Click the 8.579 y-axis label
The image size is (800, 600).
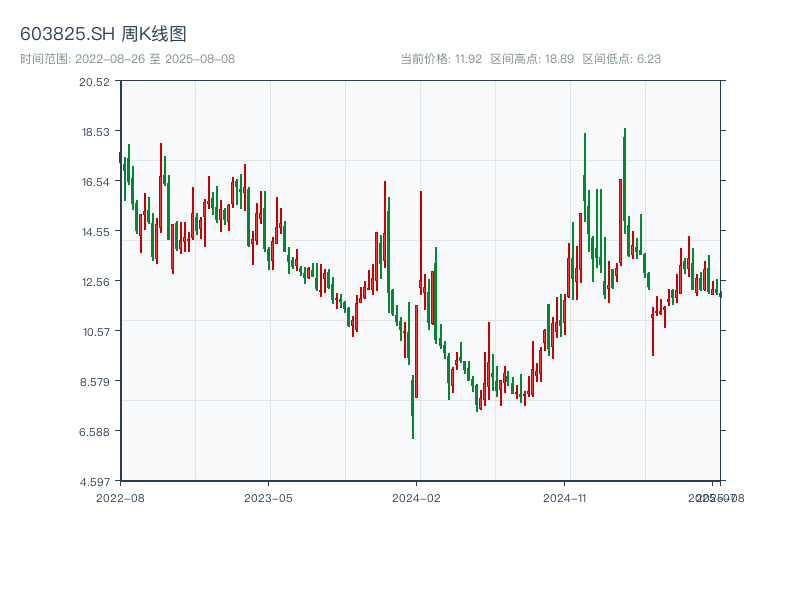pyautogui.click(x=95, y=381)
